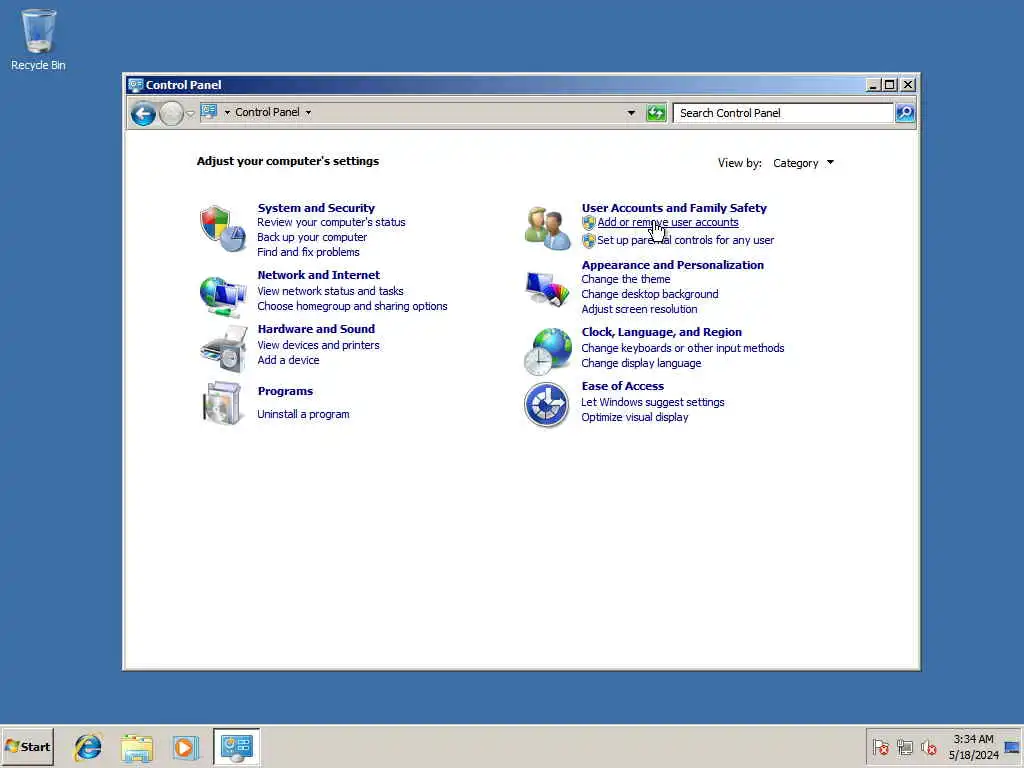The height and width of the screenshot is (768, 1024).
Task: Expand the arrow before Control Panel breadcrumb
Action: [227, 112]
